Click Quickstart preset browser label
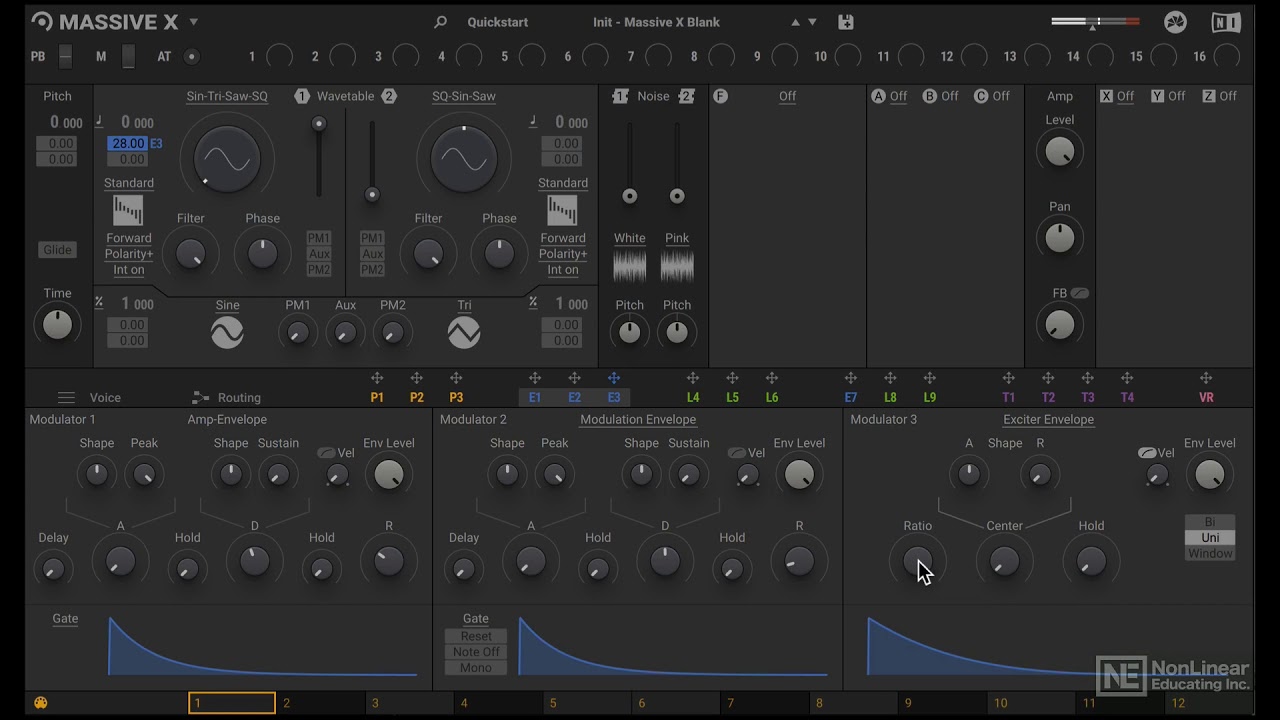1280x720 pixels. 498,22
